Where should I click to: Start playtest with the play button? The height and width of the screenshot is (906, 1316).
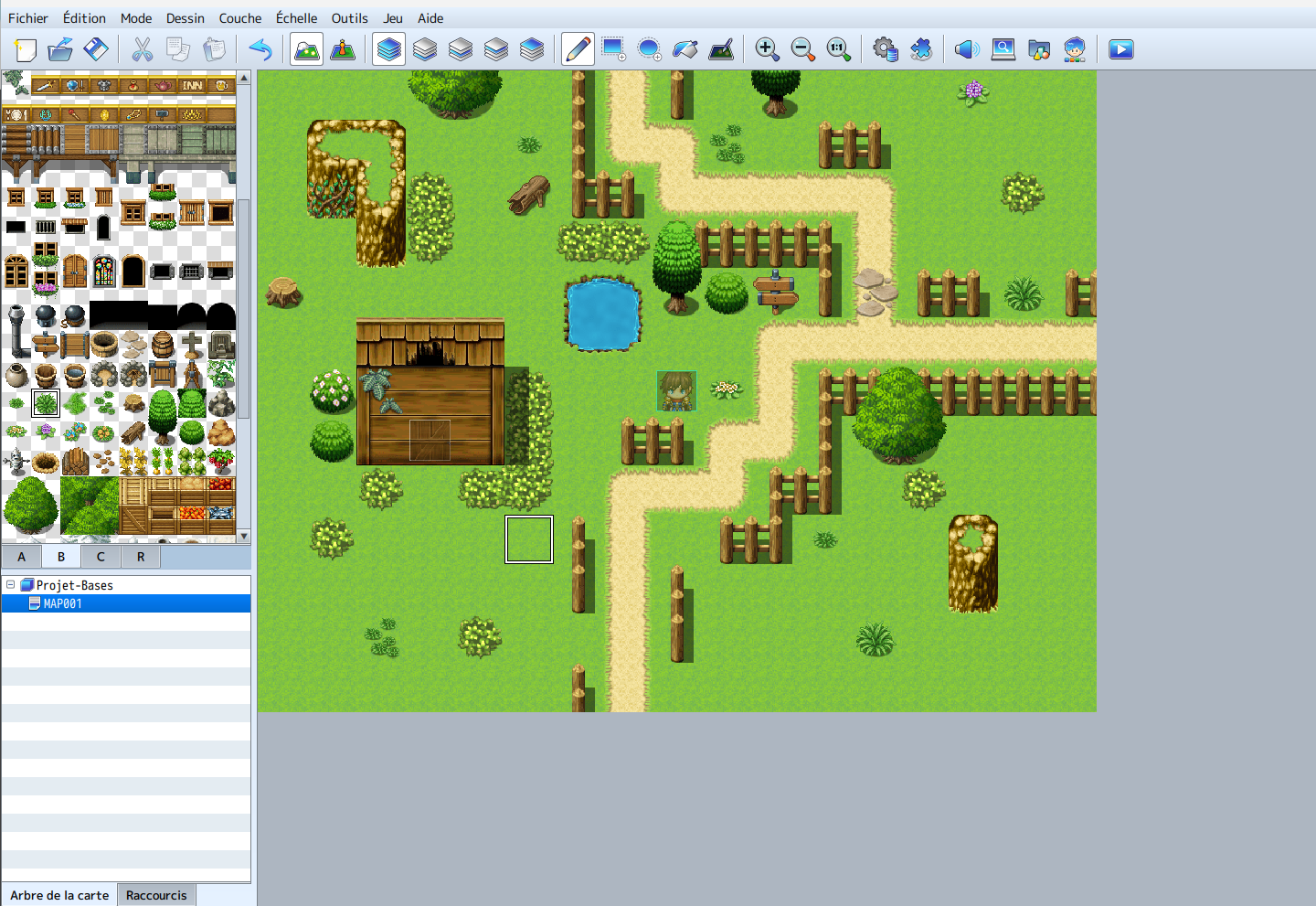[x=1121, y=49]
